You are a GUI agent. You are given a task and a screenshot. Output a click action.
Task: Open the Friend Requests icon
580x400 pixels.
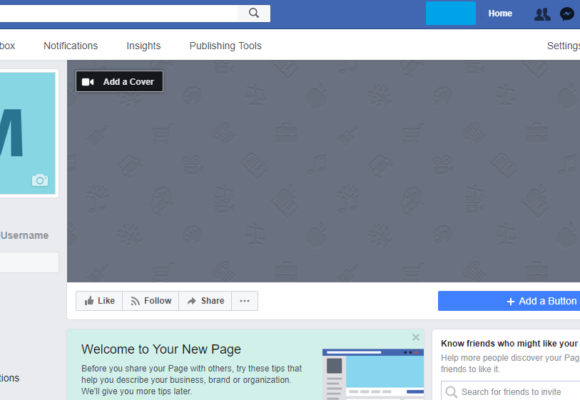tap(542, 14)
